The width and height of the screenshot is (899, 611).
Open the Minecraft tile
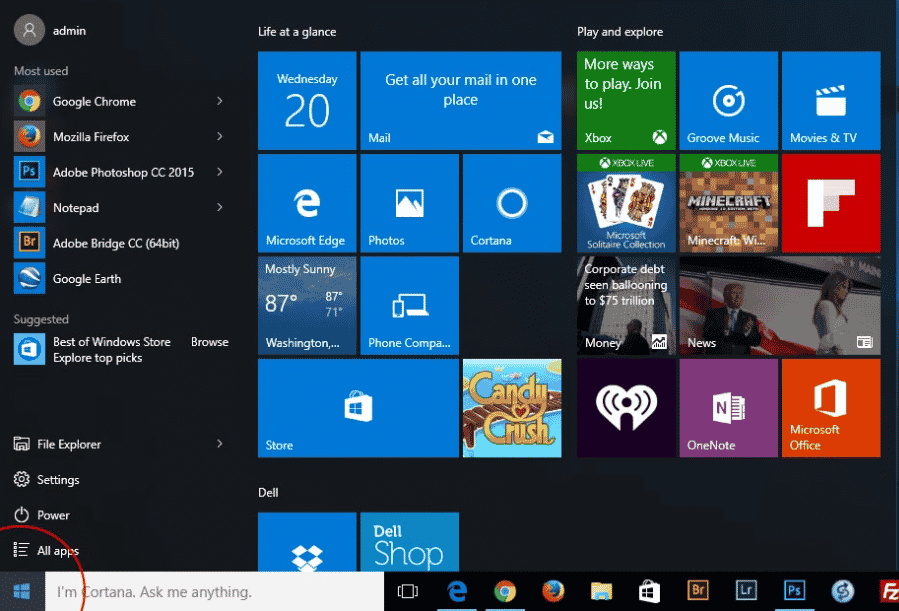729,203
